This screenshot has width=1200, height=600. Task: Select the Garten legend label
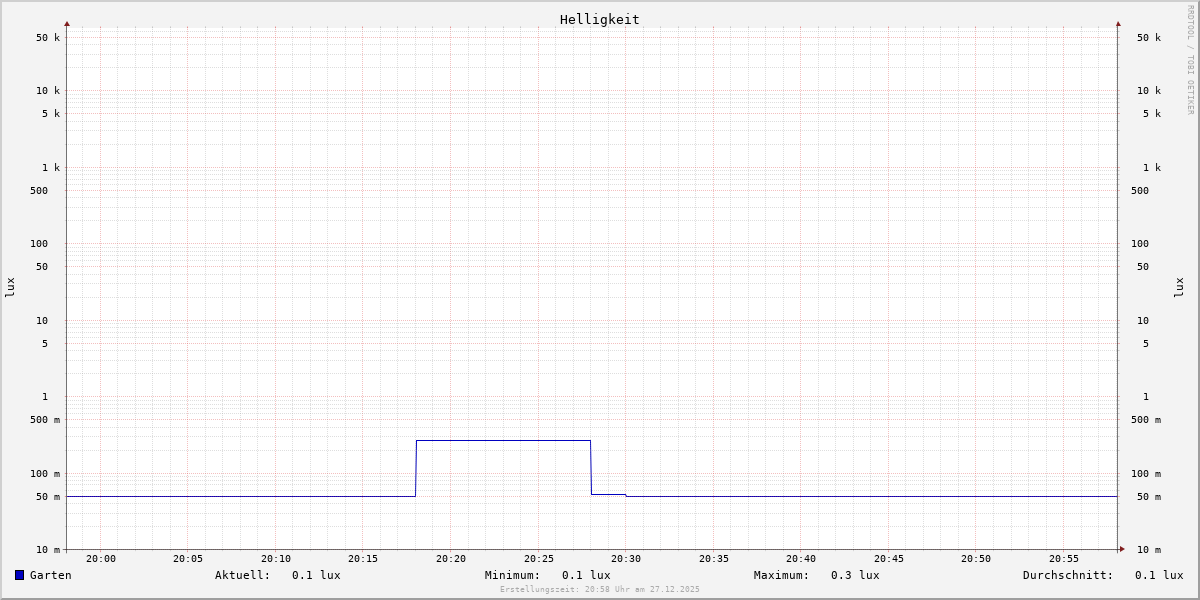coord(51,575)
